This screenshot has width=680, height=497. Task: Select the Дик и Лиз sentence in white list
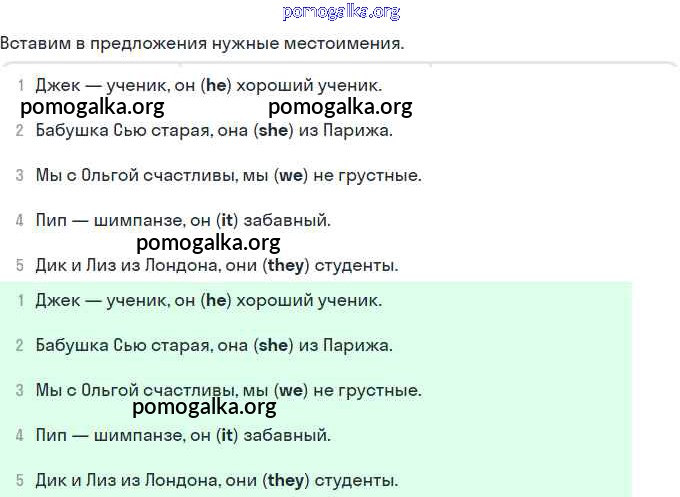(x=216, y=265)
